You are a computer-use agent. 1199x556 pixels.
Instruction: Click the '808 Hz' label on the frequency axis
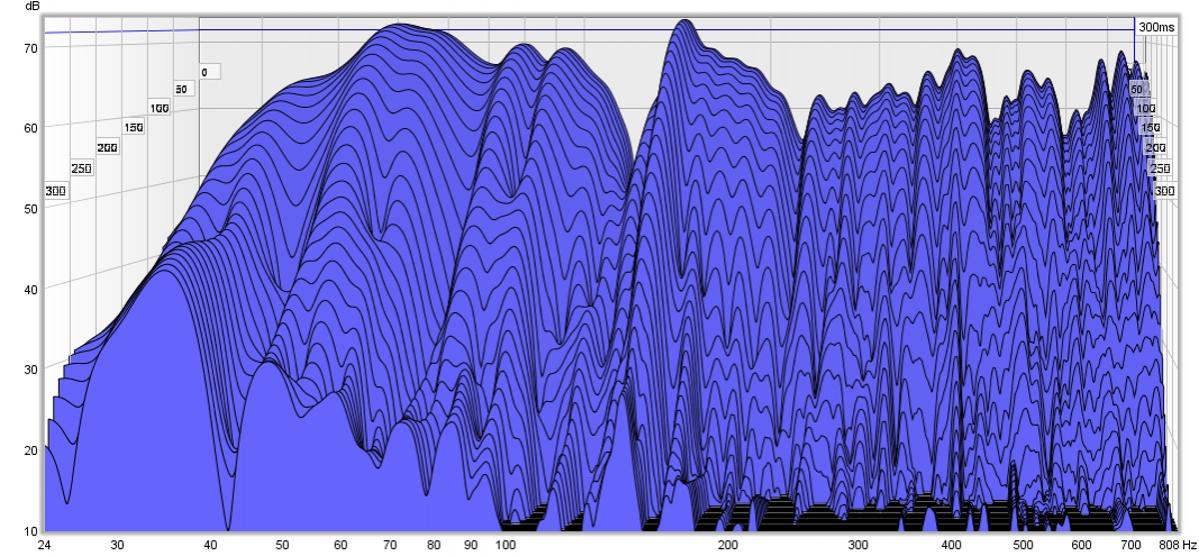click(x=1178, y=545)
